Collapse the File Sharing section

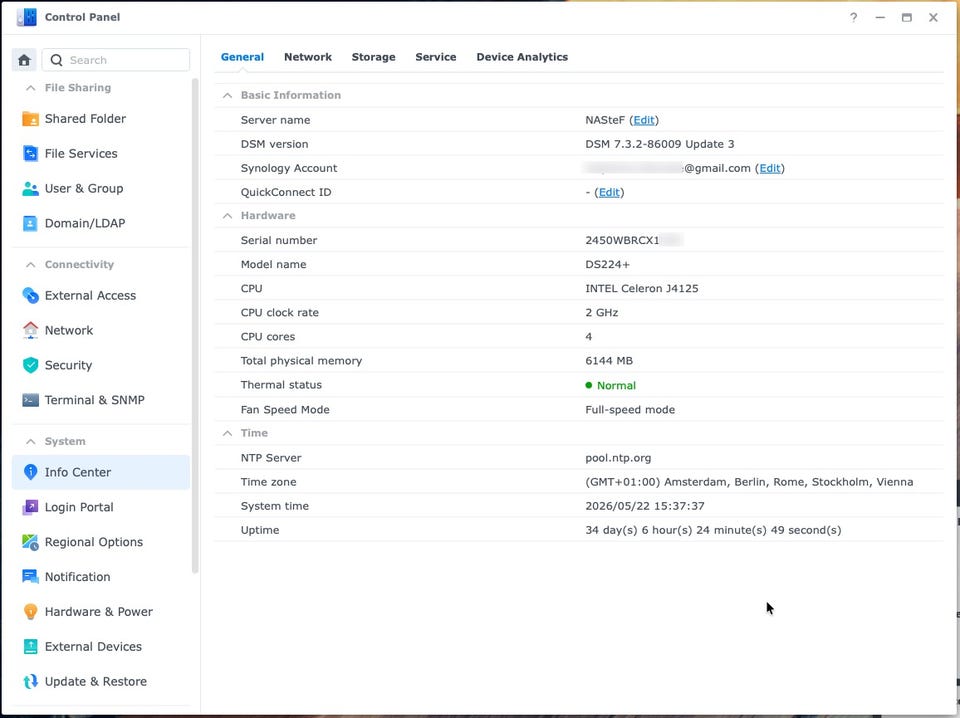tap(30, 88)
